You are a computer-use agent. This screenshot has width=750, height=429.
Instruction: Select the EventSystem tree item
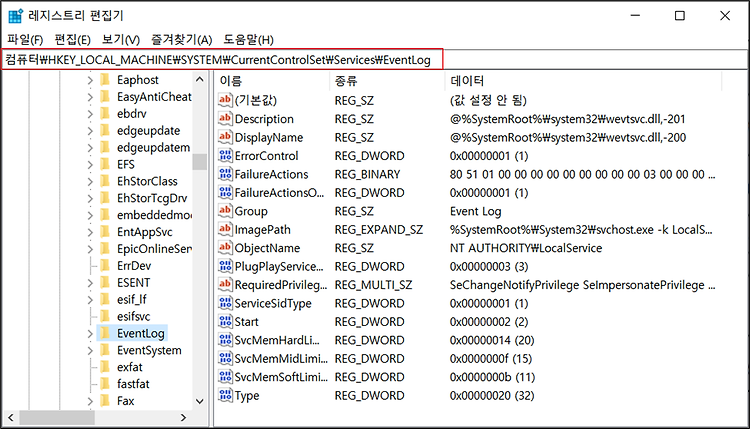click(149, 350)
